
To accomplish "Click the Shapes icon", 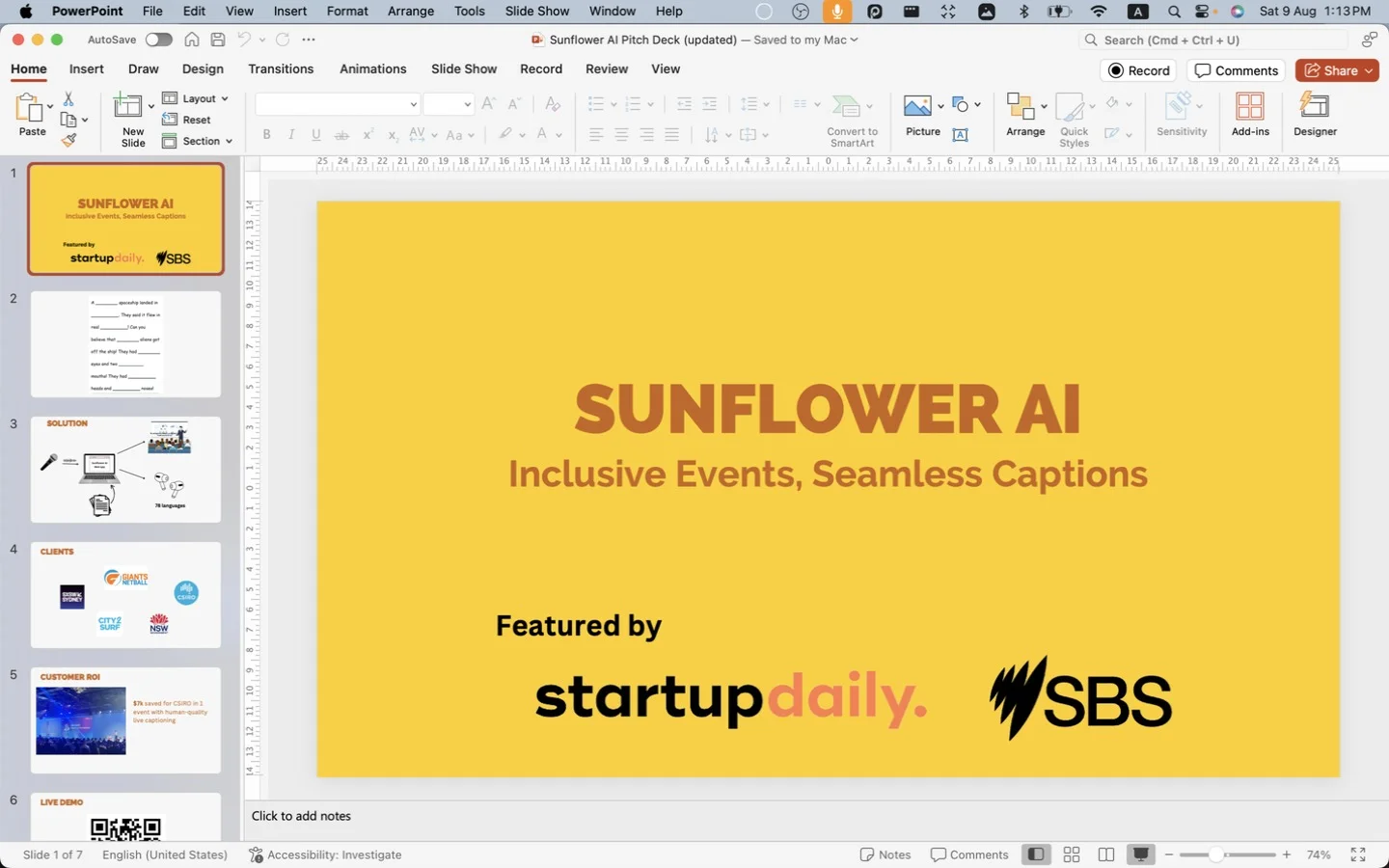I will tap(960, 104).
